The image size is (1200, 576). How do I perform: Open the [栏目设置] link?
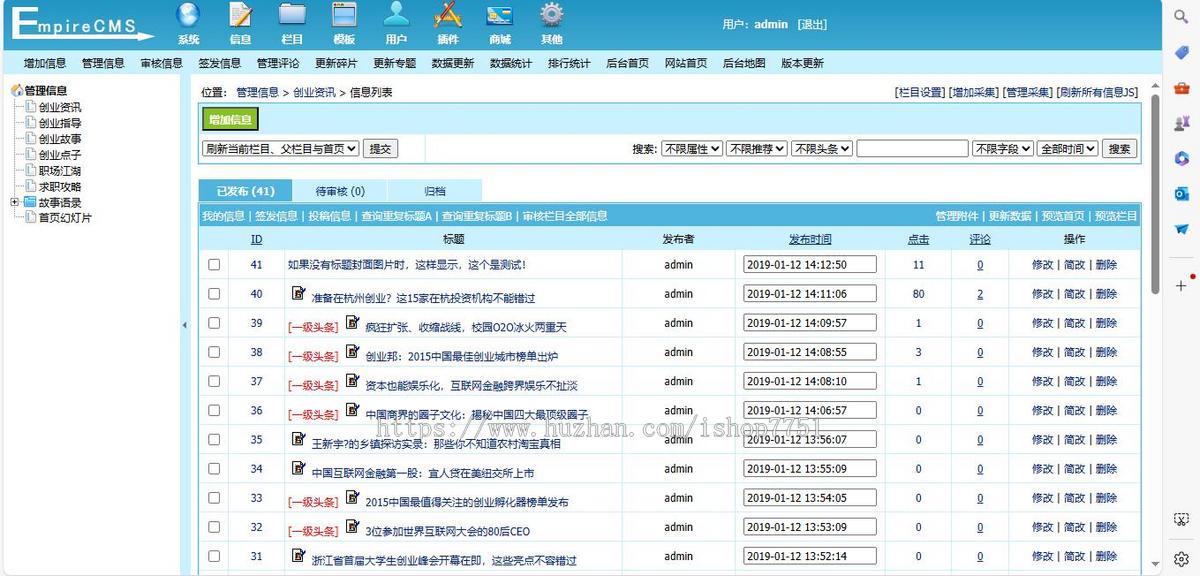pos(919,92)
